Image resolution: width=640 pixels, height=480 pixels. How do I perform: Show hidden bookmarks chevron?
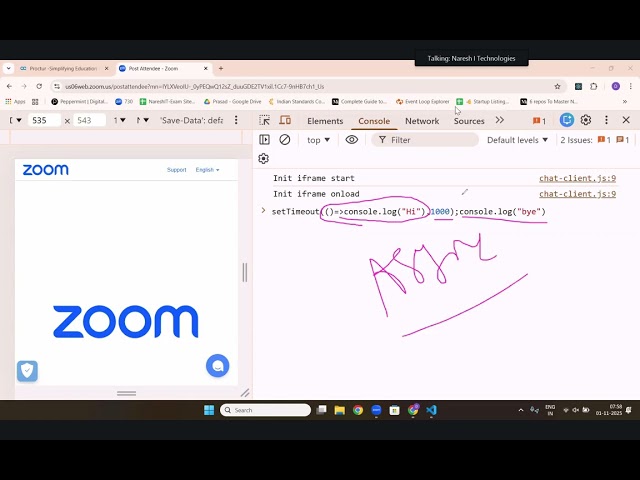[x=624, y=102]
